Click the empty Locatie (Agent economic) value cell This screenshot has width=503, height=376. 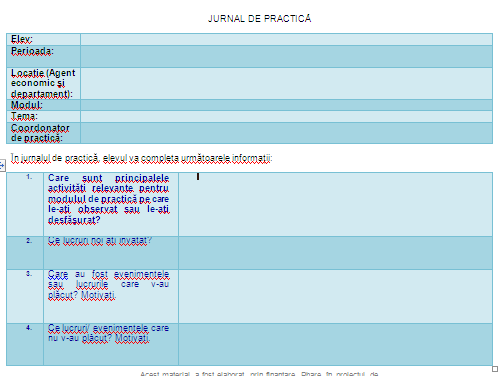[x=286, y=83]
